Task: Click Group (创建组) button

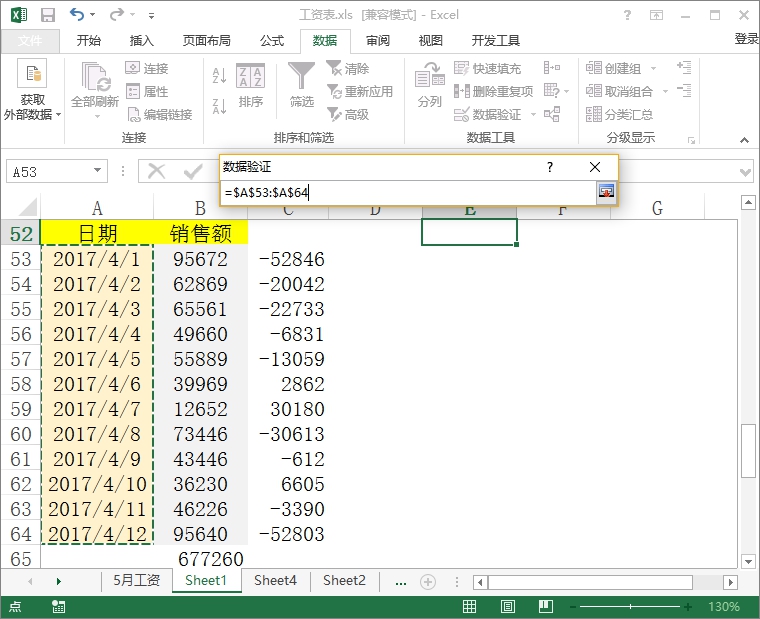Action: click(614, 68)
